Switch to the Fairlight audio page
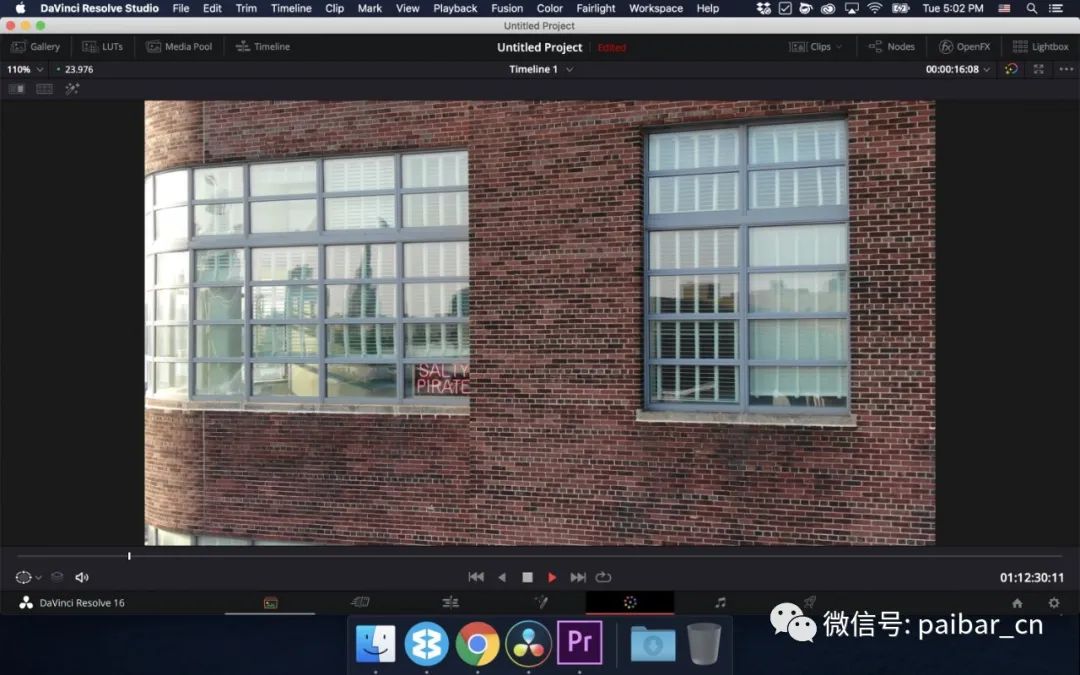The width and height of the screenshot is (1080, 675). click(718, 602)
